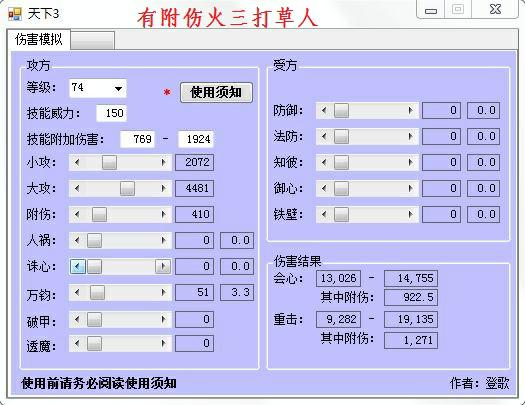
Task: Click the 天下3 window title icon
Action: point(15,14)
